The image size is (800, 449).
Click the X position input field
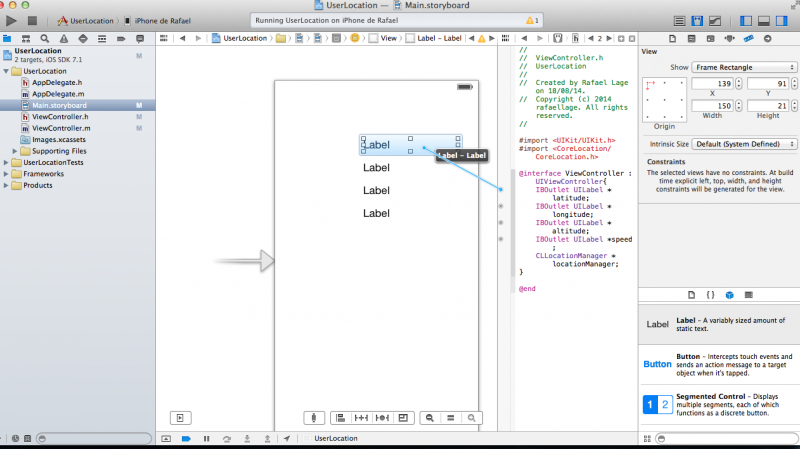[x=711, y=83]
